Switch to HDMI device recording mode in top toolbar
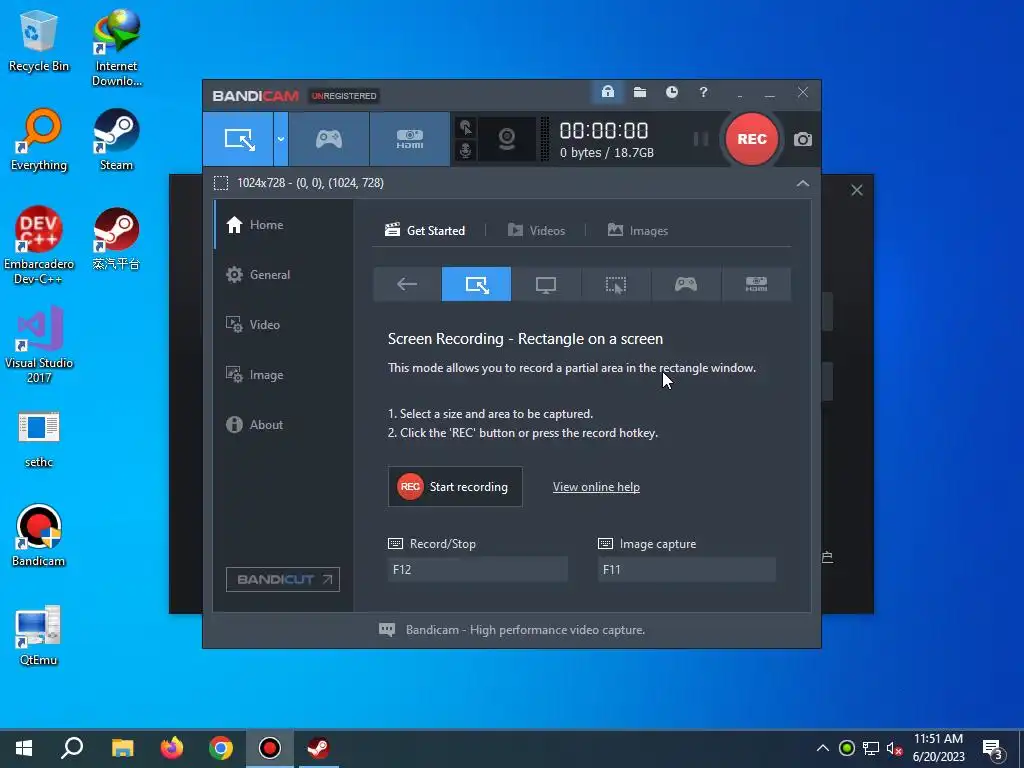 409,138
